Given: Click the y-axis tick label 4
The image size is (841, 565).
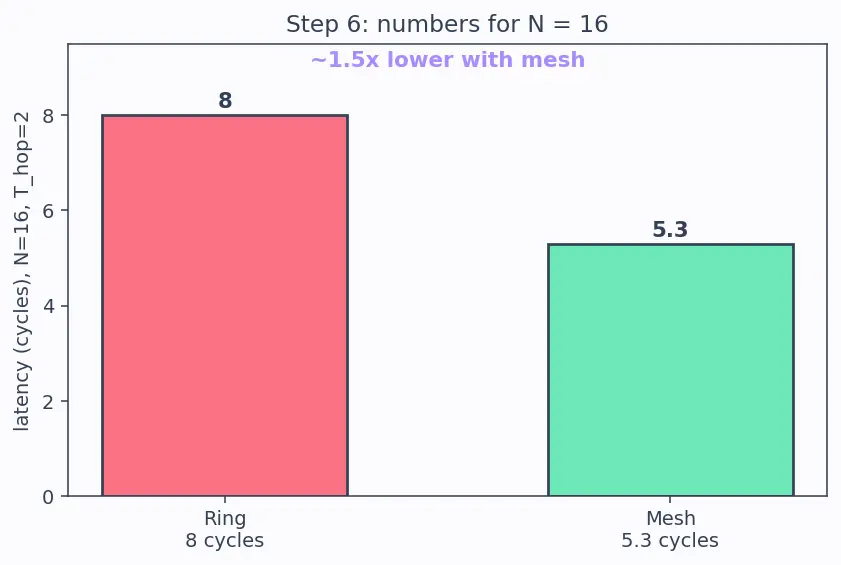Looking at the screenshot, I should 48,306.
